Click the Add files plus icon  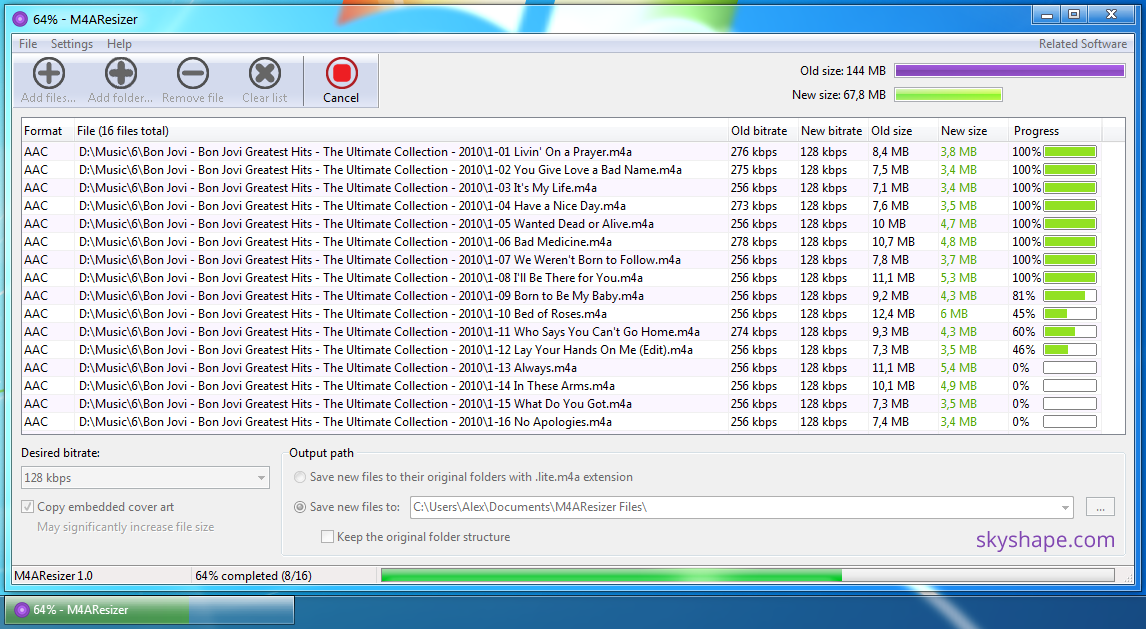[48, 73]
